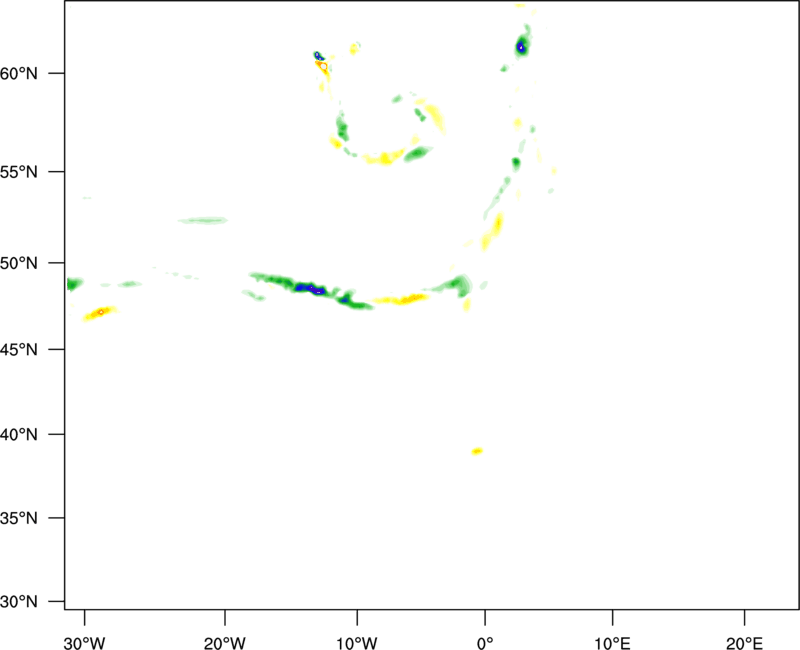Click the 30°N latitude label
800x650 pixels.
pos(19,602)
